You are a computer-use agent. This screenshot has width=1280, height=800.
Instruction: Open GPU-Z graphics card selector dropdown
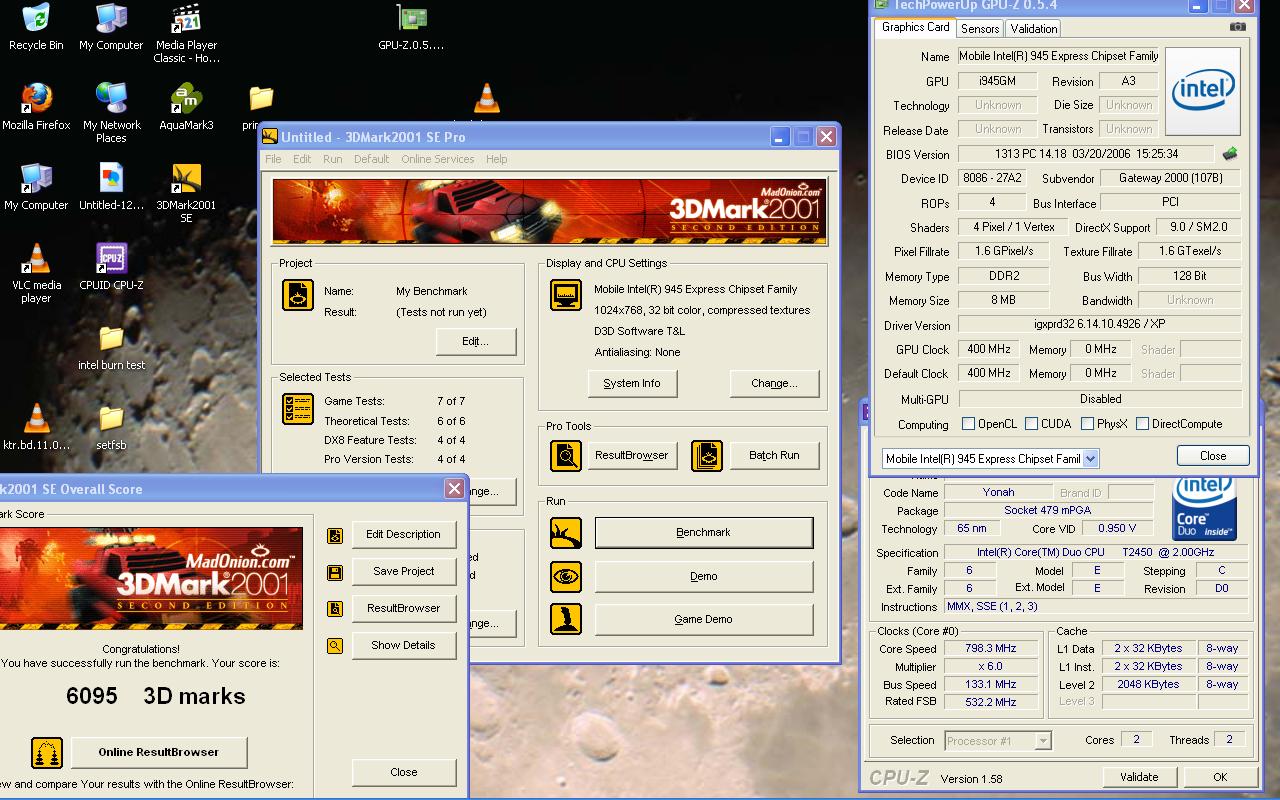tap(1090, 458)
